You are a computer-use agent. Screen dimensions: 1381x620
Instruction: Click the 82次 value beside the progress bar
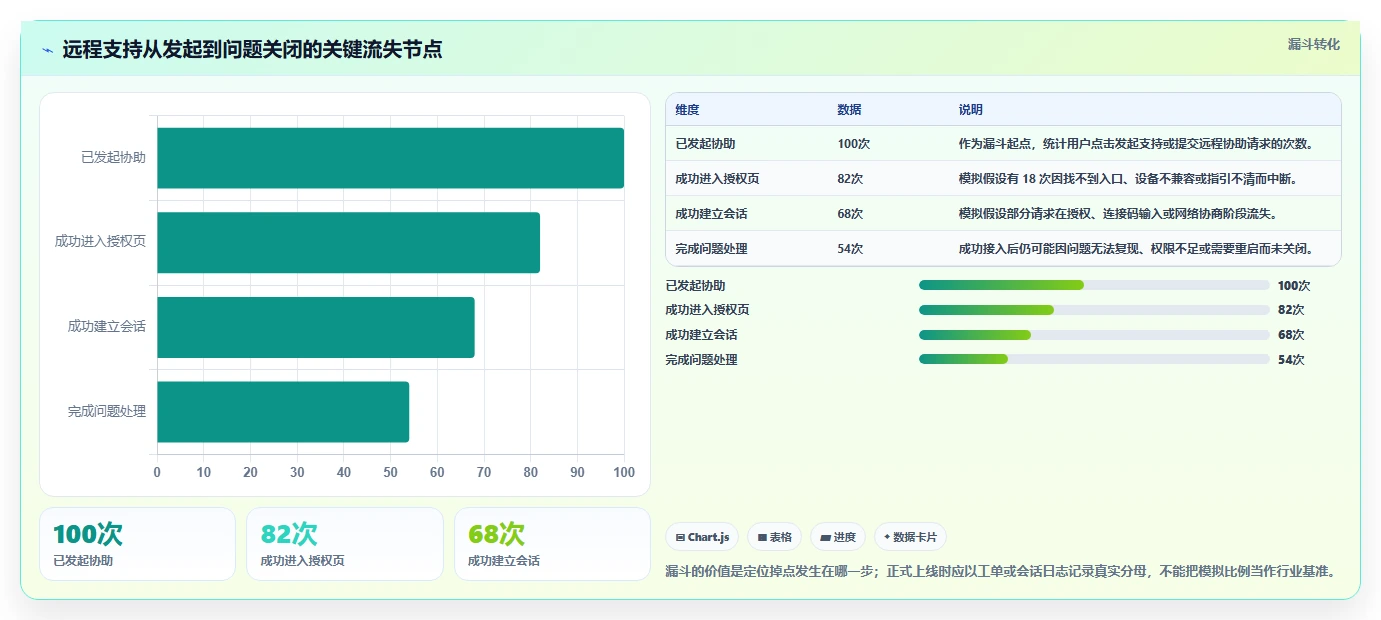click(x=1291, y=310)
